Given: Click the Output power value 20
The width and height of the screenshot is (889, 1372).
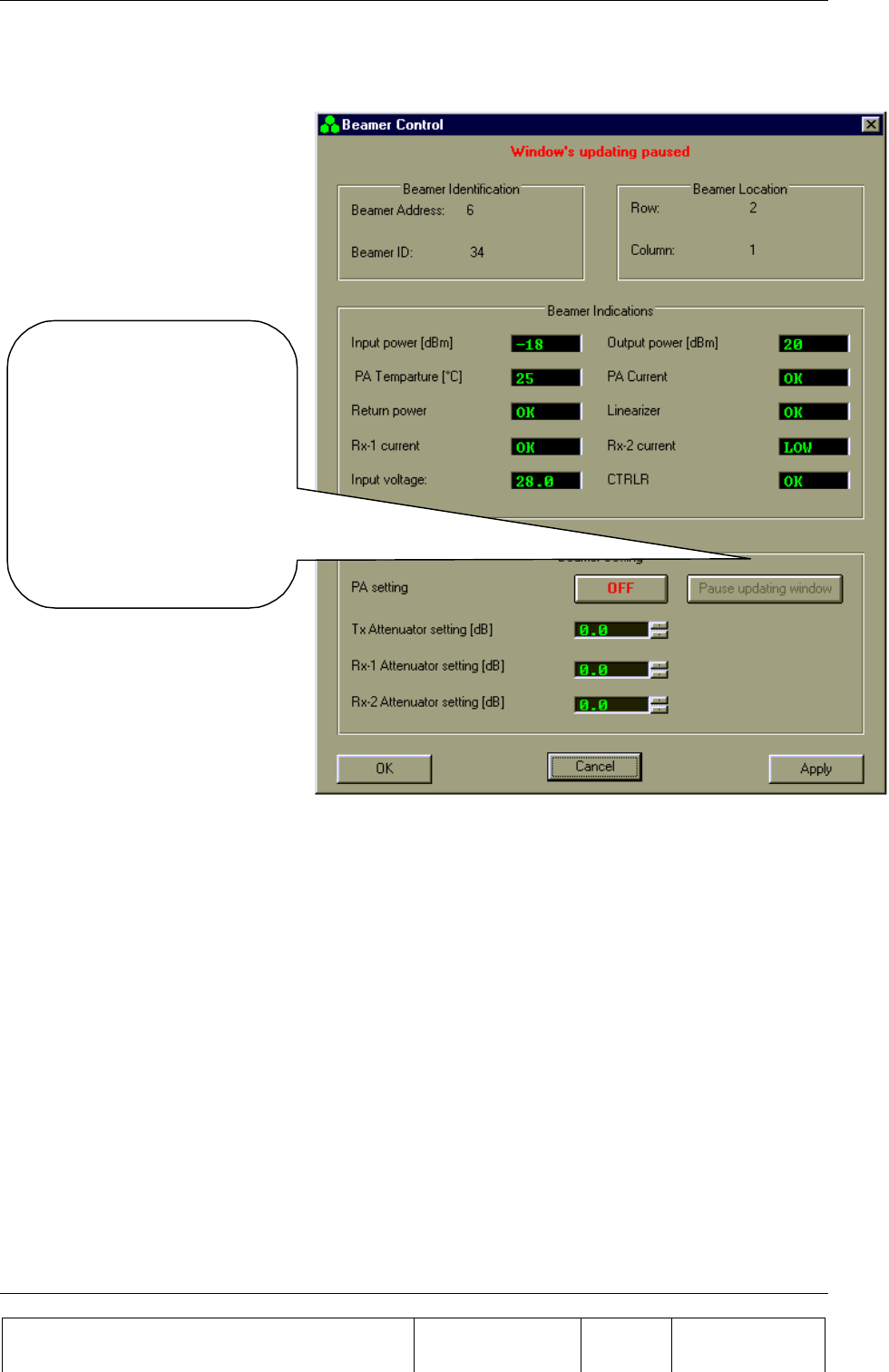Looking at the screenshot, I should tap(814, 344).
